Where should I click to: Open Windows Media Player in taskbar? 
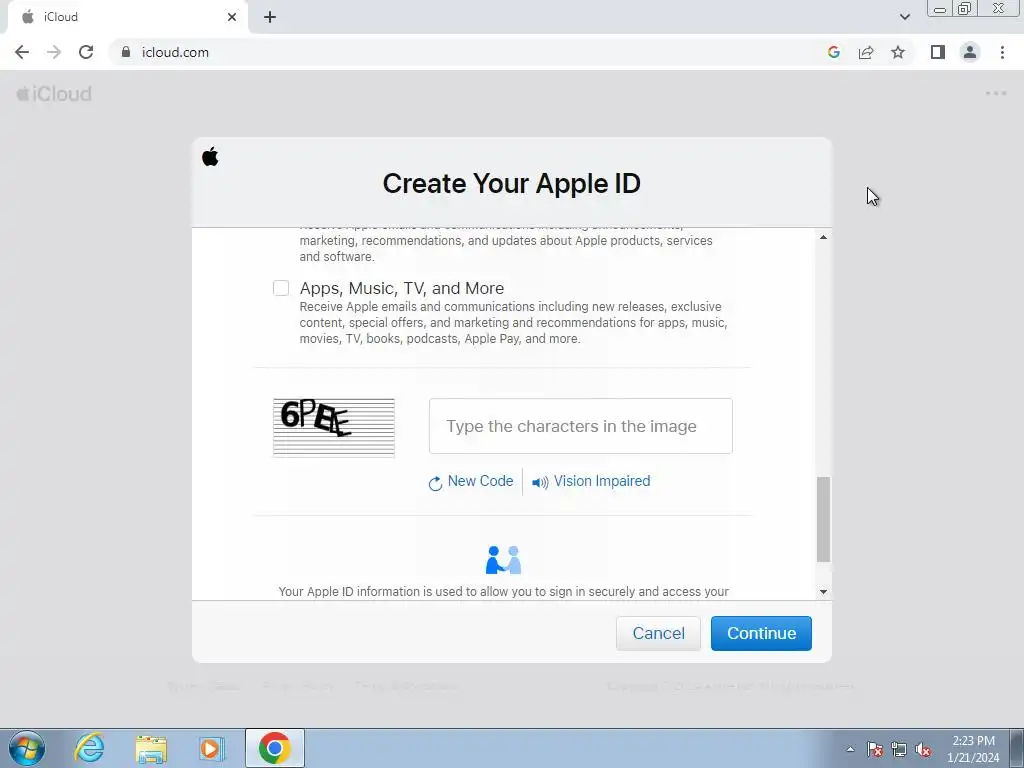click(211, 748)
